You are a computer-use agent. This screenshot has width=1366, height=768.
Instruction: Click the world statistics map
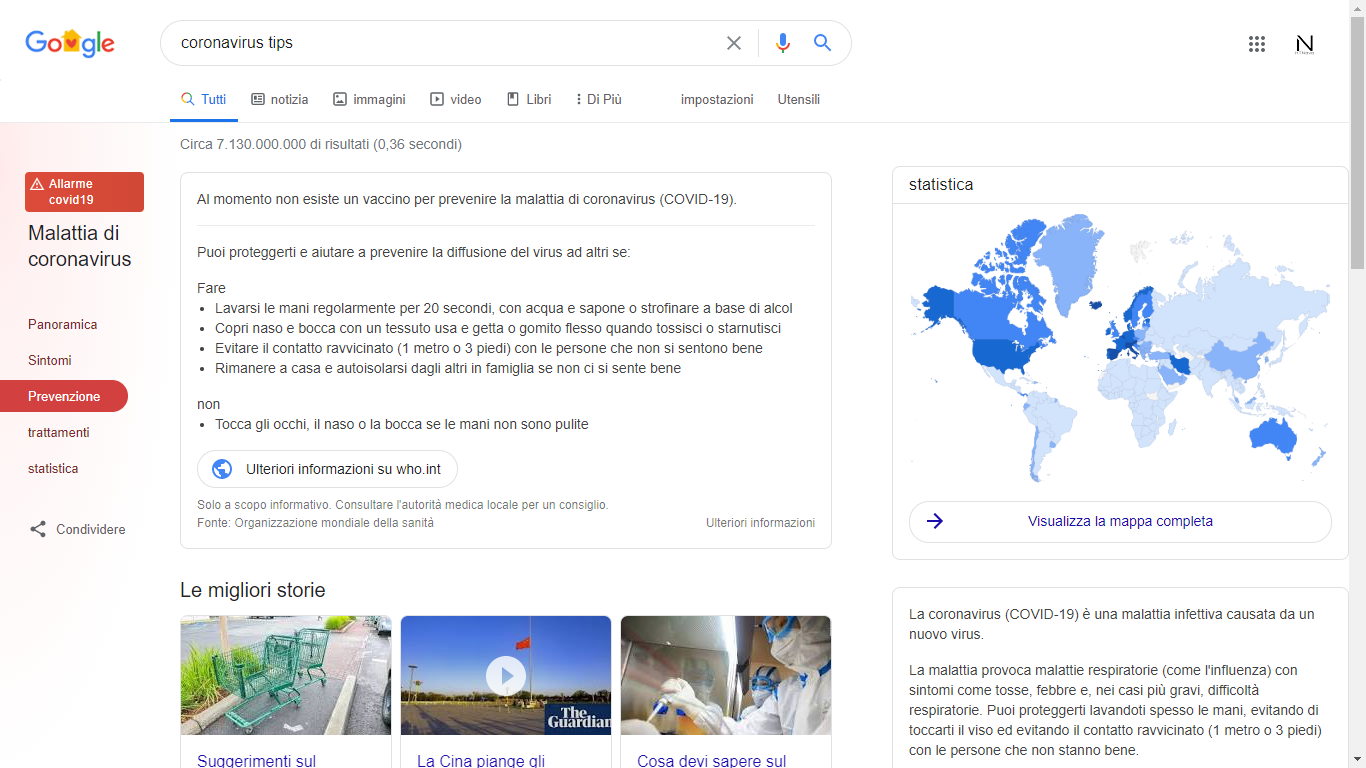coord(1120,347)
